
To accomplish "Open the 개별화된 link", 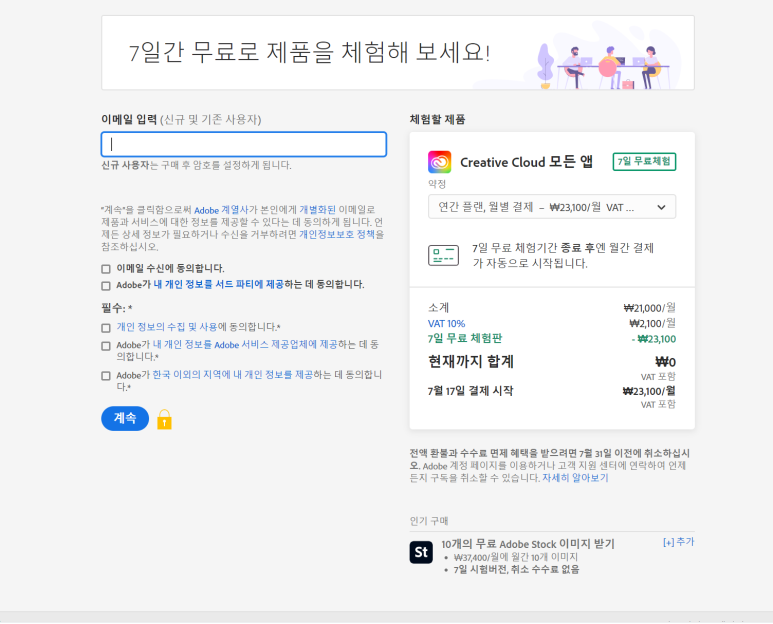I will [317, 210].
